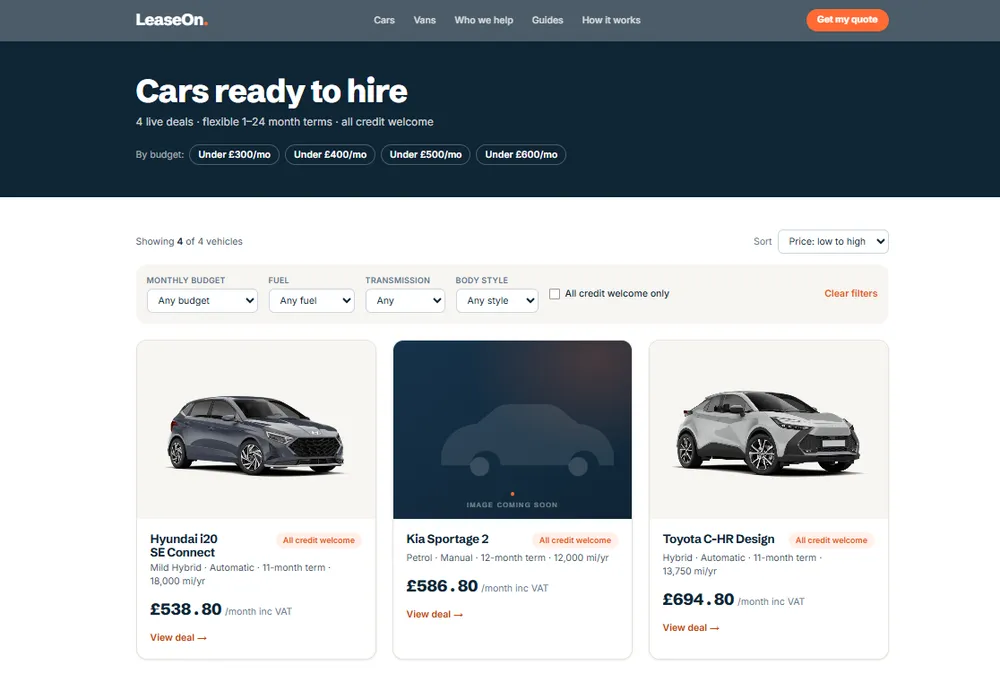The width and height of the screenshot is (1000, 674).
Task: Click the Toyota C-HR Design title
Action: [718, 539]
